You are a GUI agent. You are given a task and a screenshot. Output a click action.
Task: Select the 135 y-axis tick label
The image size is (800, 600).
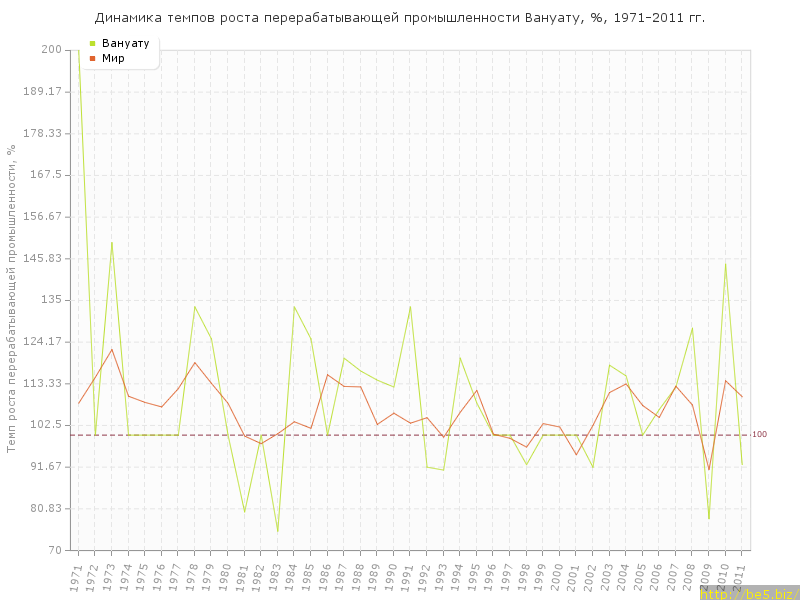[x=51, y=300]
